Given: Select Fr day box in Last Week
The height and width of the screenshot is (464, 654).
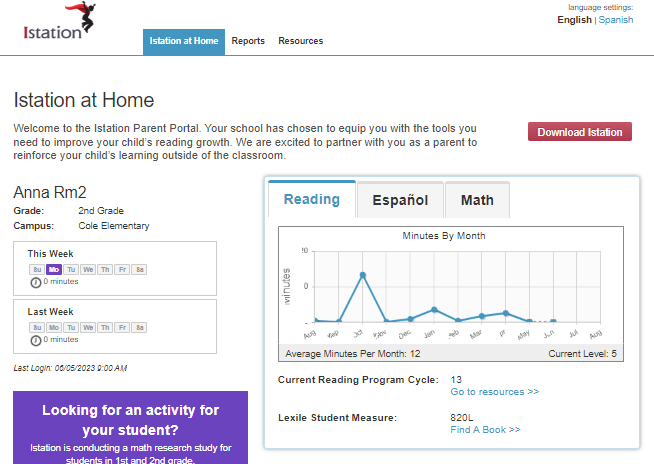Looking at the screenshot, I should (x=122, y=328).
